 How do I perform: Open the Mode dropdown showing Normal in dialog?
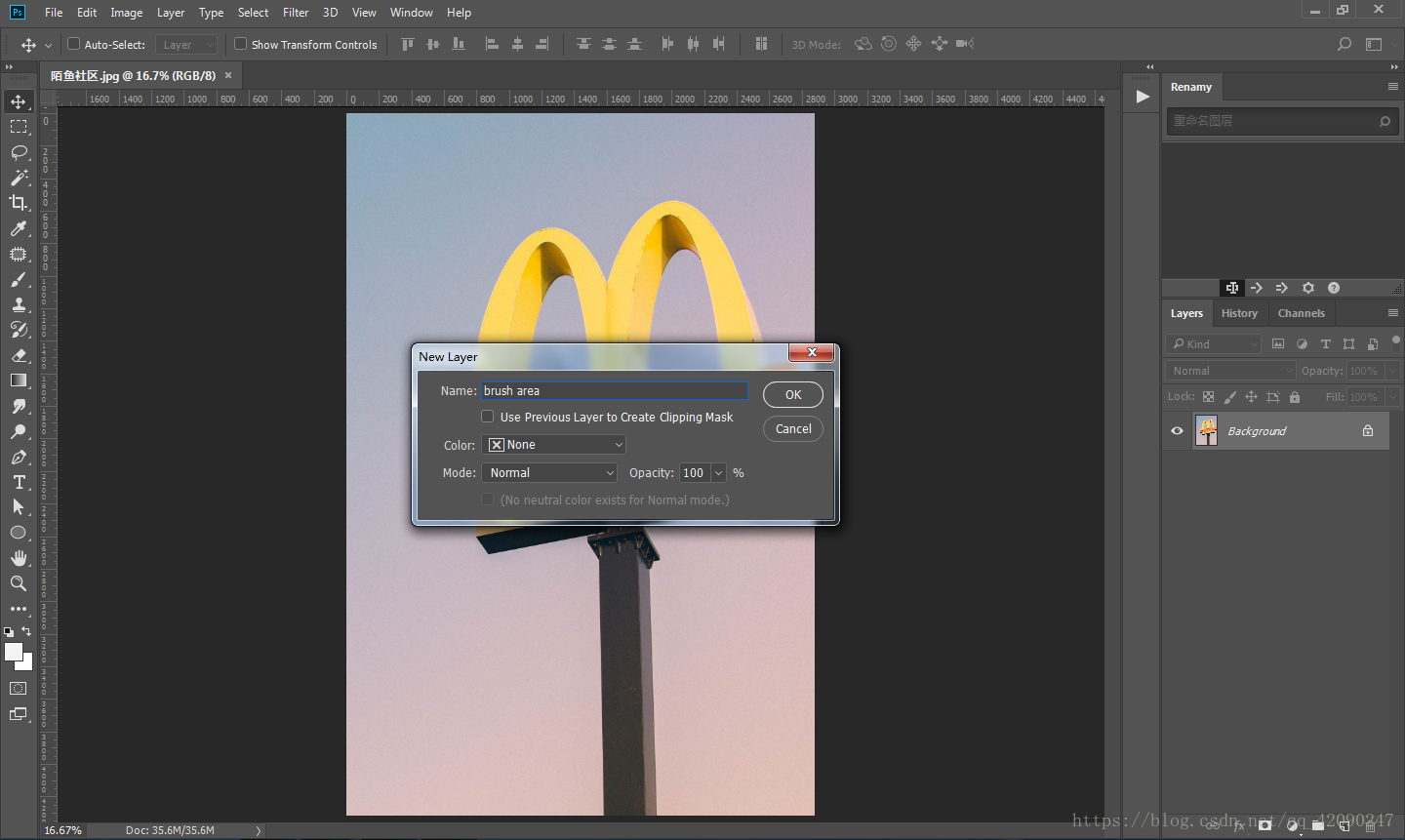click(x=549, y=473)
